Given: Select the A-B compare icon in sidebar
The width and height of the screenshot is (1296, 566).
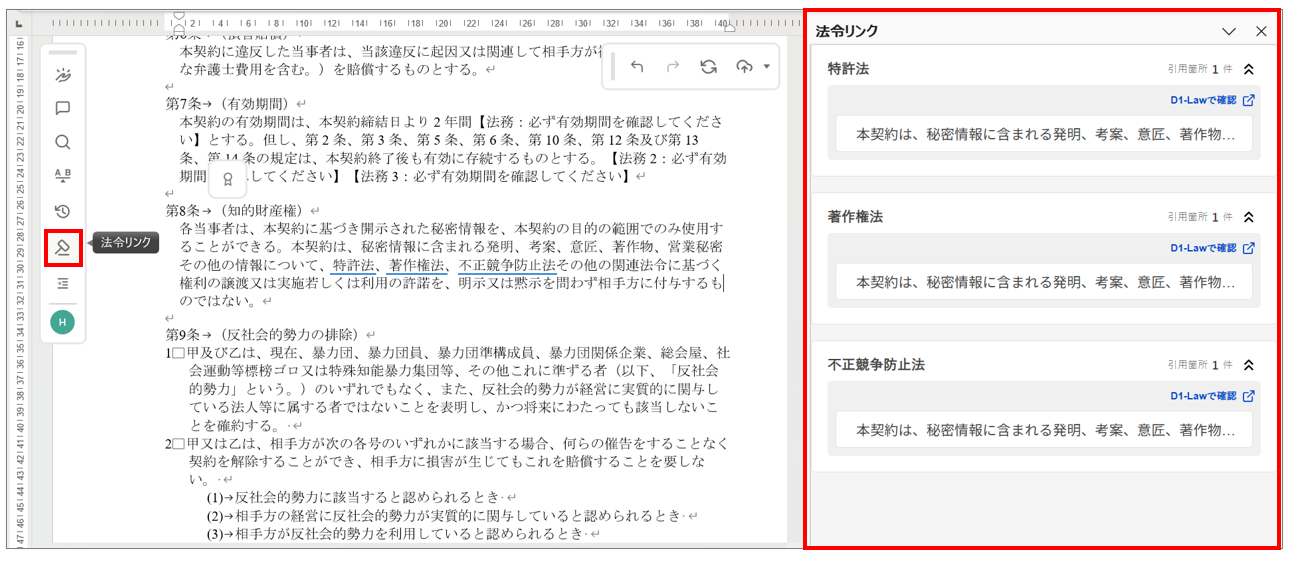Looking at the screenshot, I should click(x=62, y=176).
